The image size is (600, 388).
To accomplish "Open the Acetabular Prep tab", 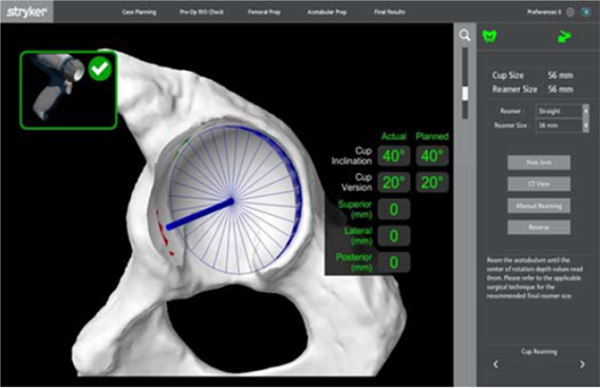I will click(327, 12).
